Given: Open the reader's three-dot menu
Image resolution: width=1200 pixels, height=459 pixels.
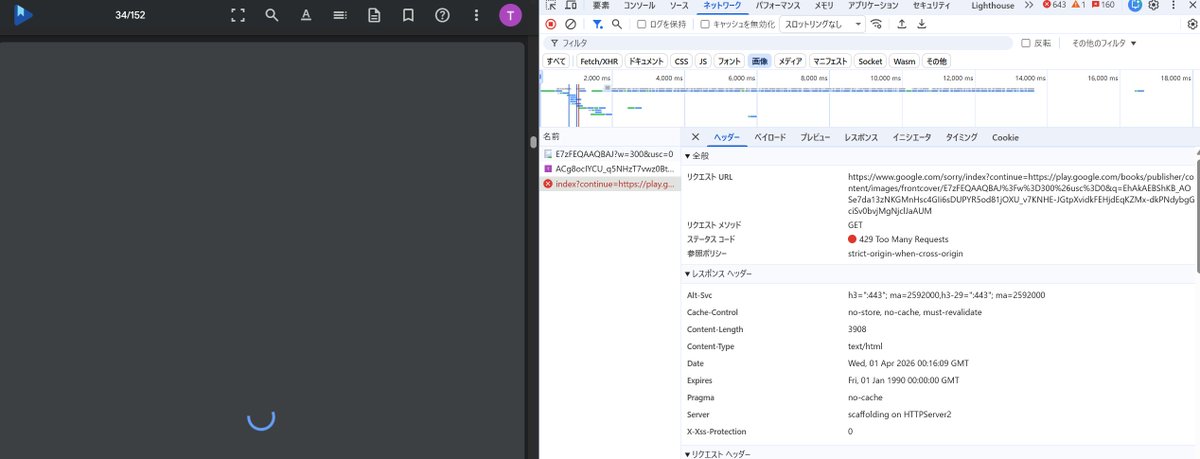Looking at the screenshot, I should (x=476, y=15).
